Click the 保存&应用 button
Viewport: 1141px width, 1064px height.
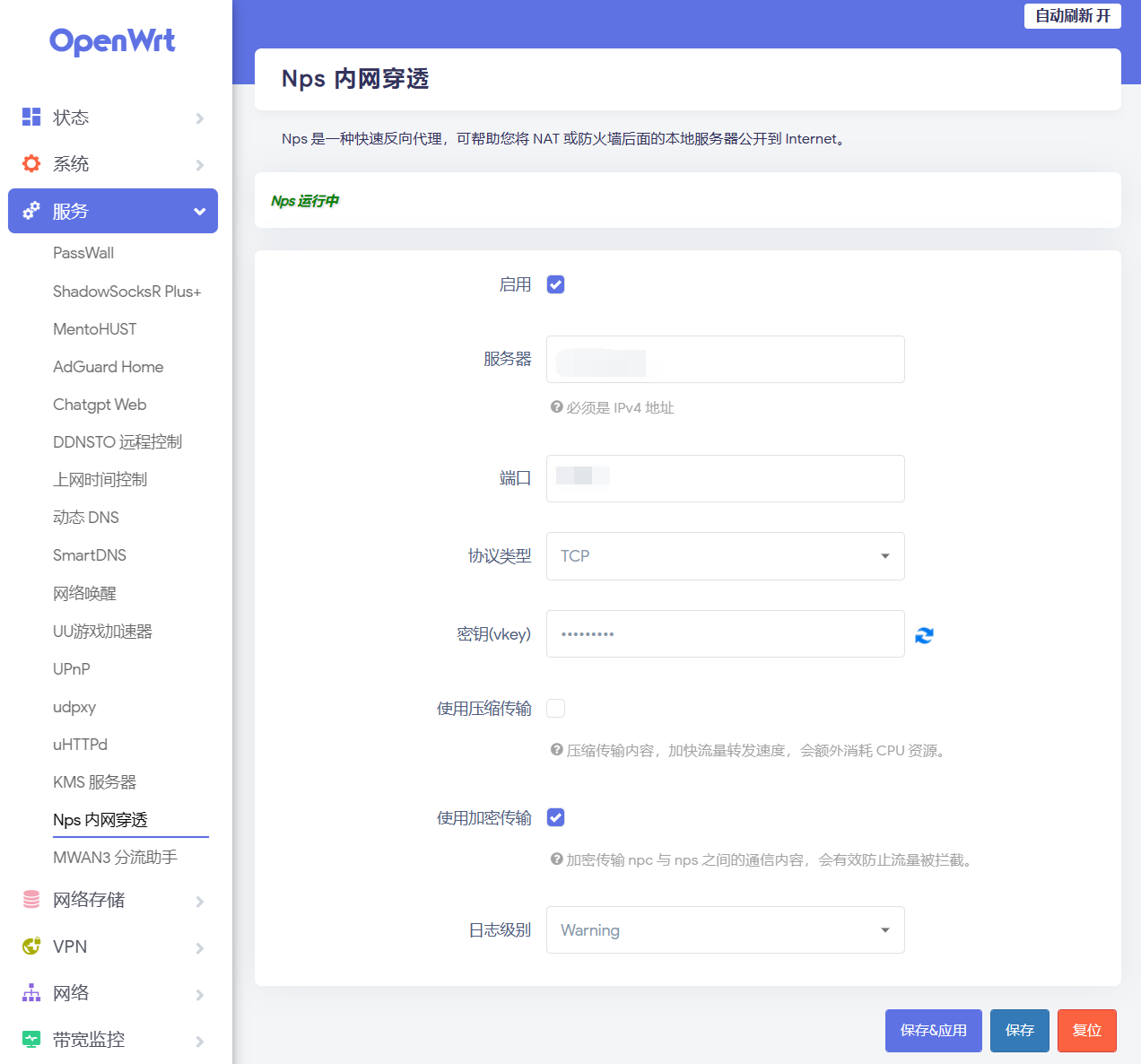pos(934,1031)
